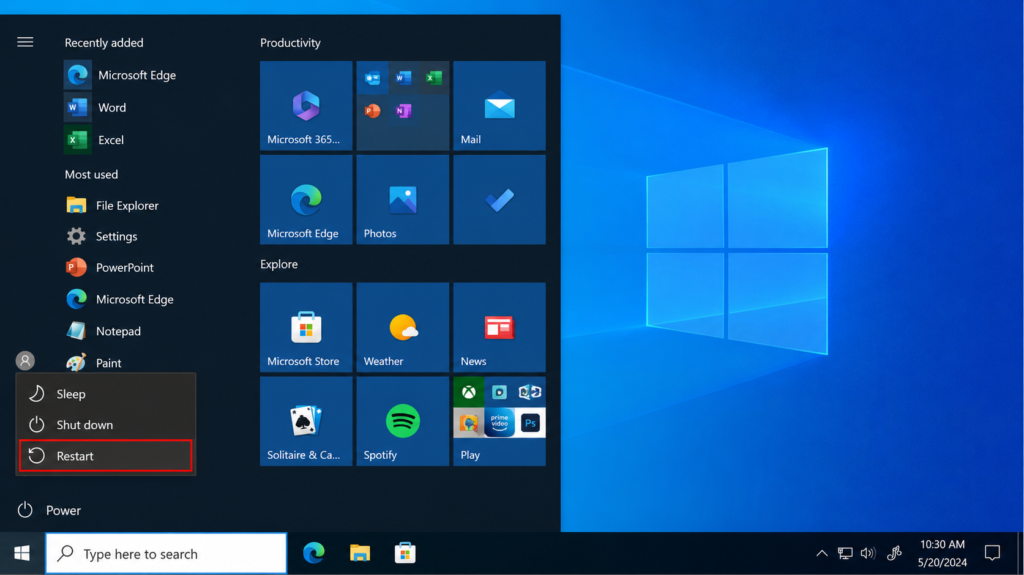
Task: Open Notepad from the app list
Action: click(x=103, y=331)
